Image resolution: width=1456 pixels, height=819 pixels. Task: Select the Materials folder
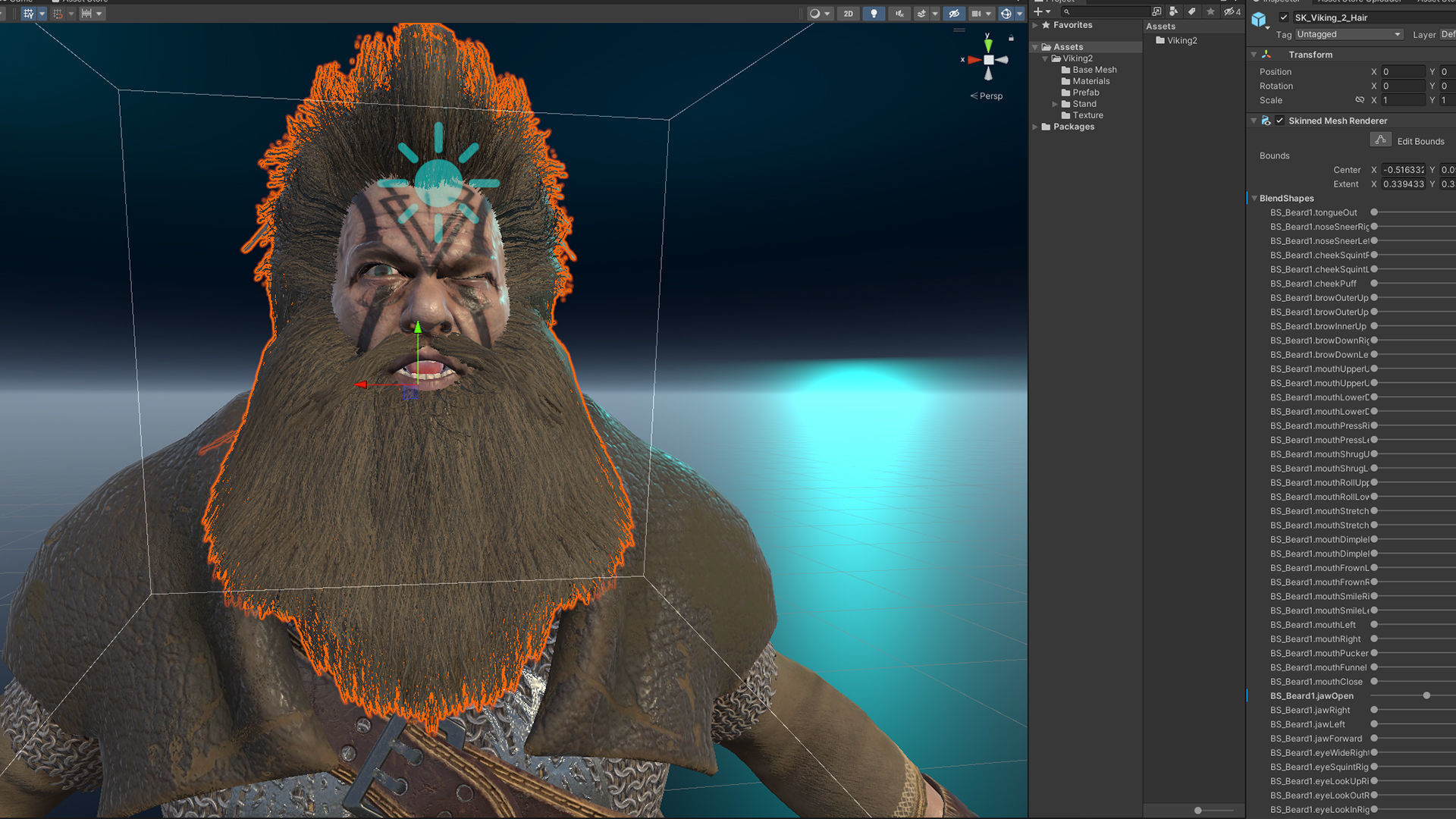click(x=1085, y=81)
